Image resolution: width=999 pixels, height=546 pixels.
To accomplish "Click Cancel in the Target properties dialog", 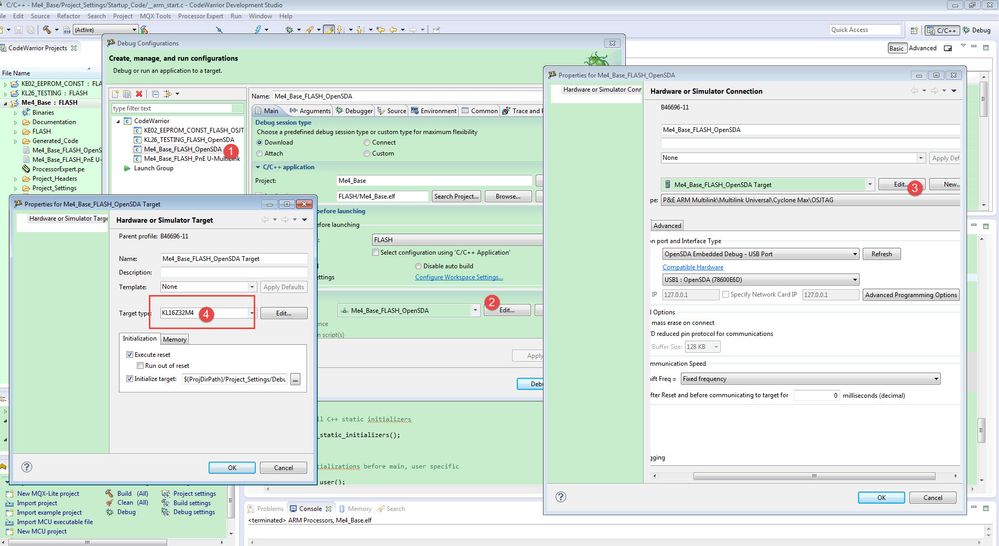I will click(284, 468).
